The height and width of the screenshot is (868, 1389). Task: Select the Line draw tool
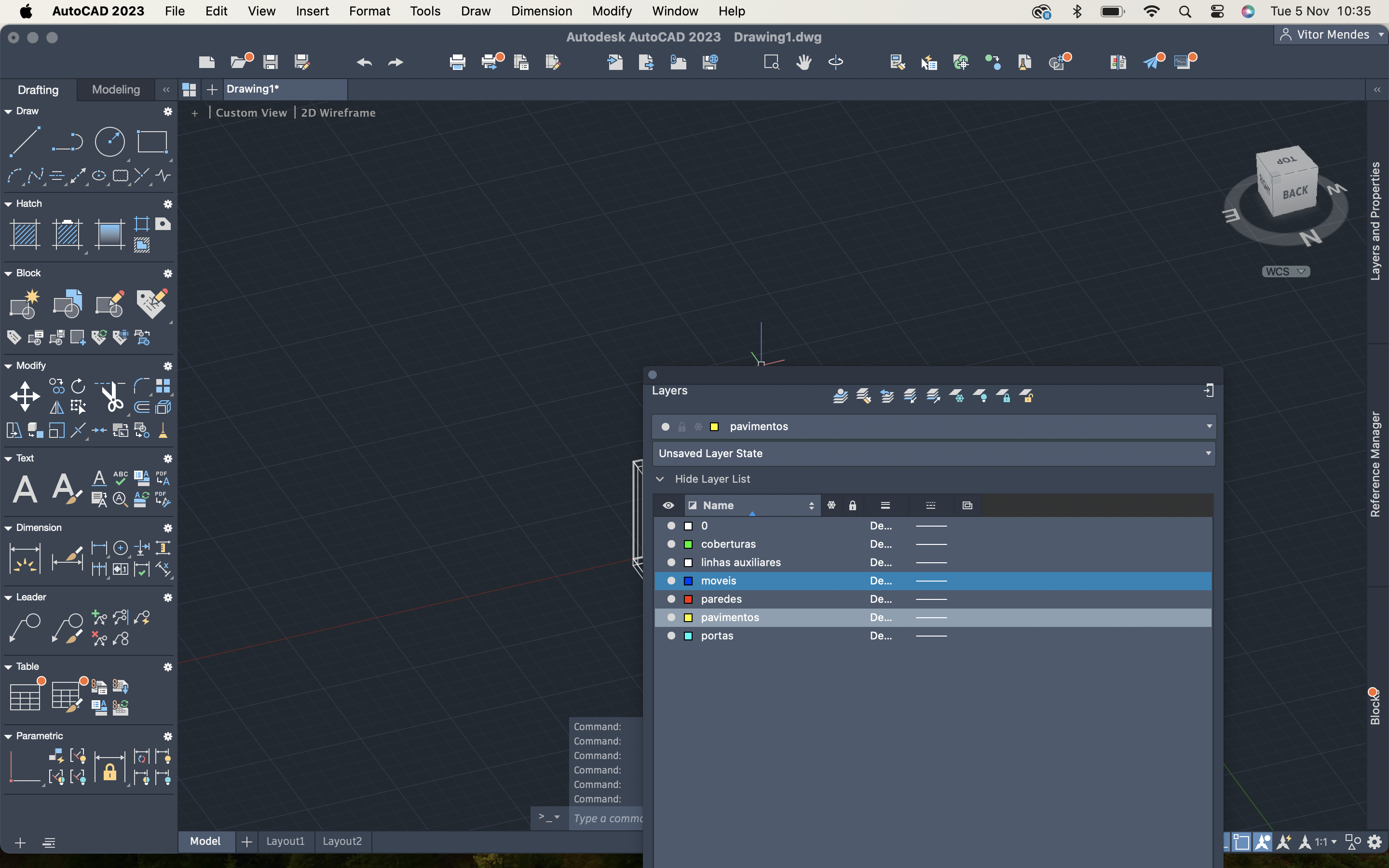[25, 141]
